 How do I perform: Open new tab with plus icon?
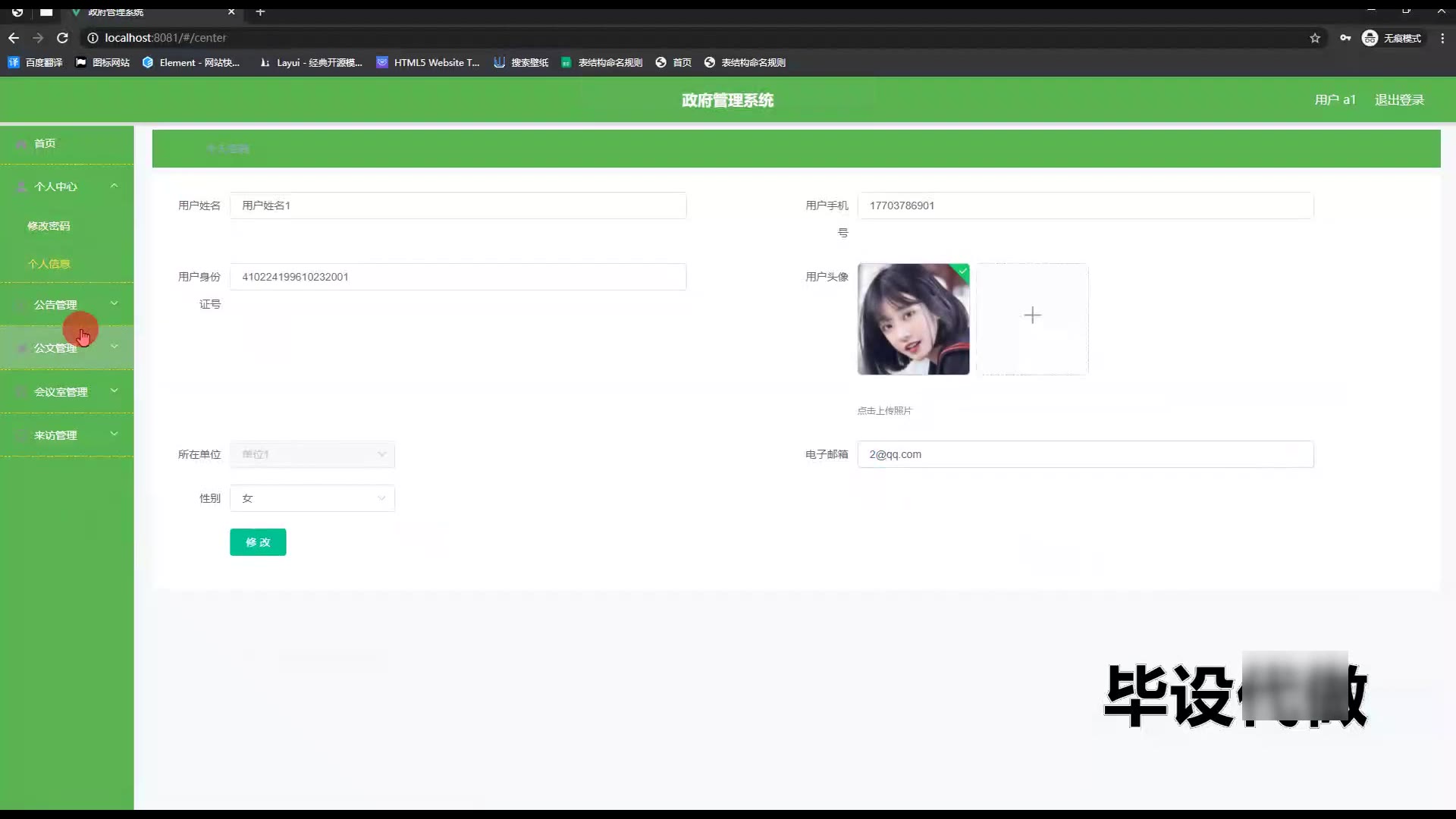(260, 11)
